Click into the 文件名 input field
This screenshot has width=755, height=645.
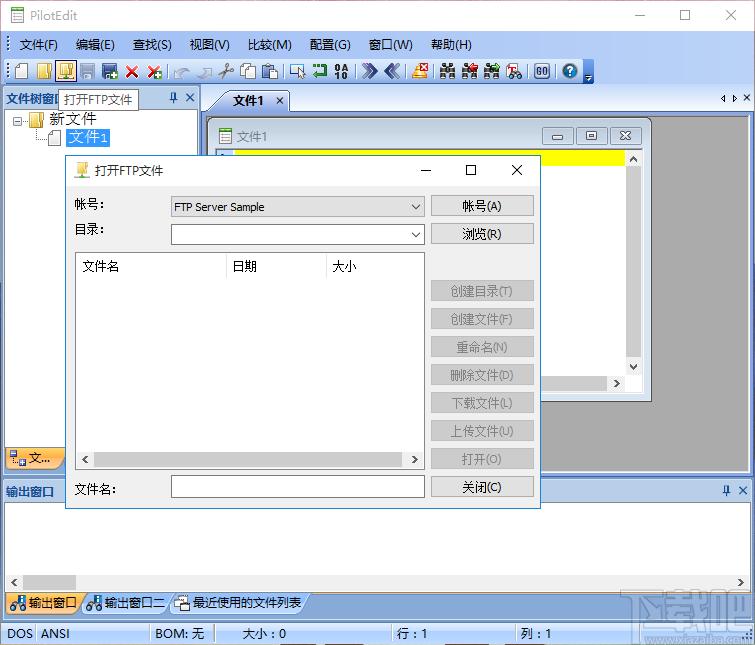click(298, 487)
